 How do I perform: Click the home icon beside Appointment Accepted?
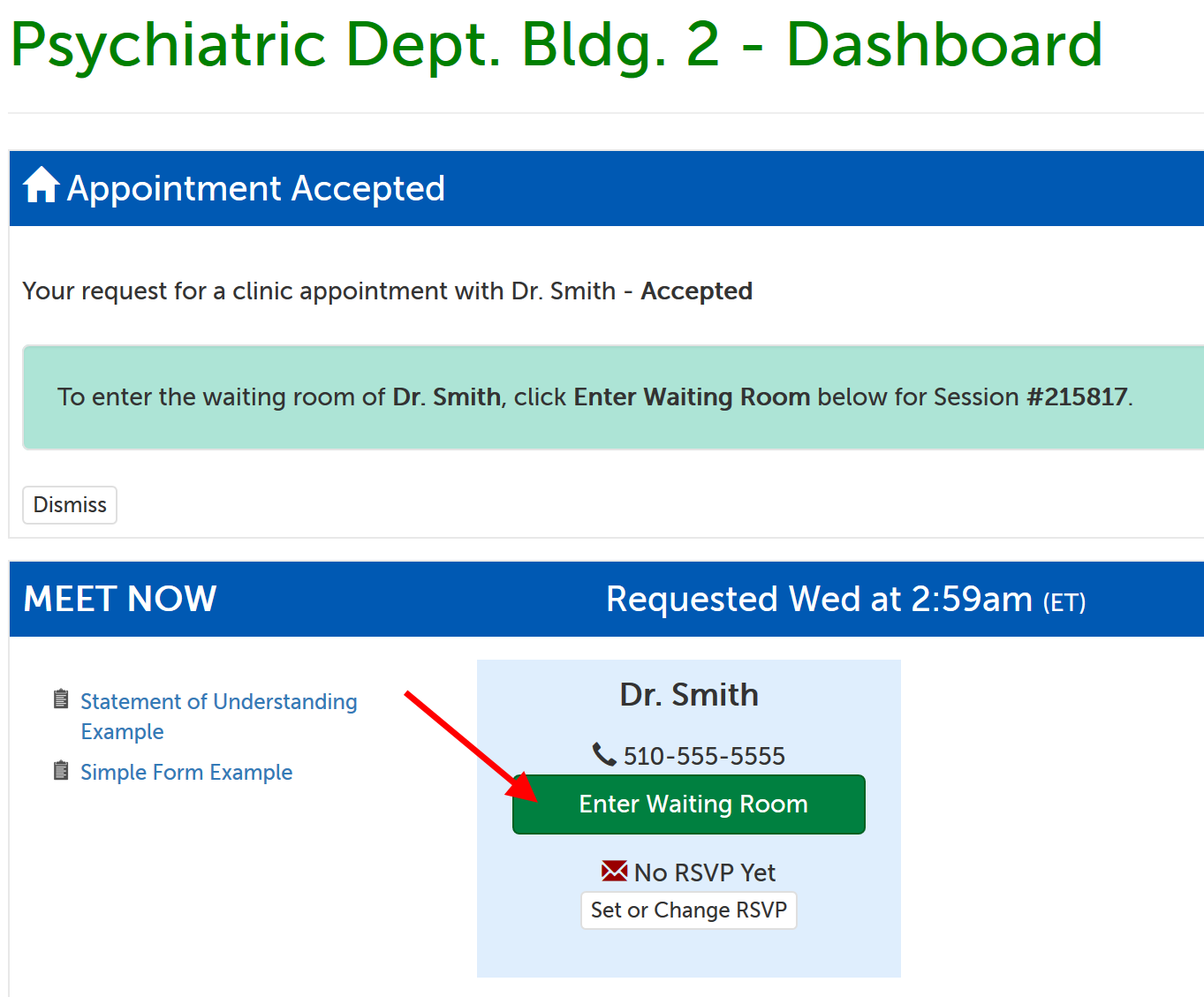pos(41,185)
